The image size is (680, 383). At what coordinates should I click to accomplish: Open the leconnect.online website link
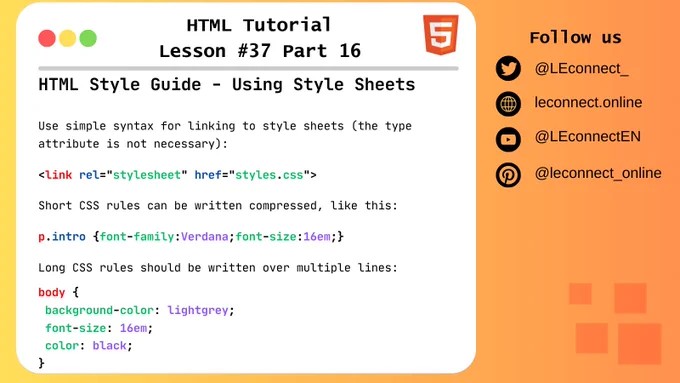click(x=588, y=102)
